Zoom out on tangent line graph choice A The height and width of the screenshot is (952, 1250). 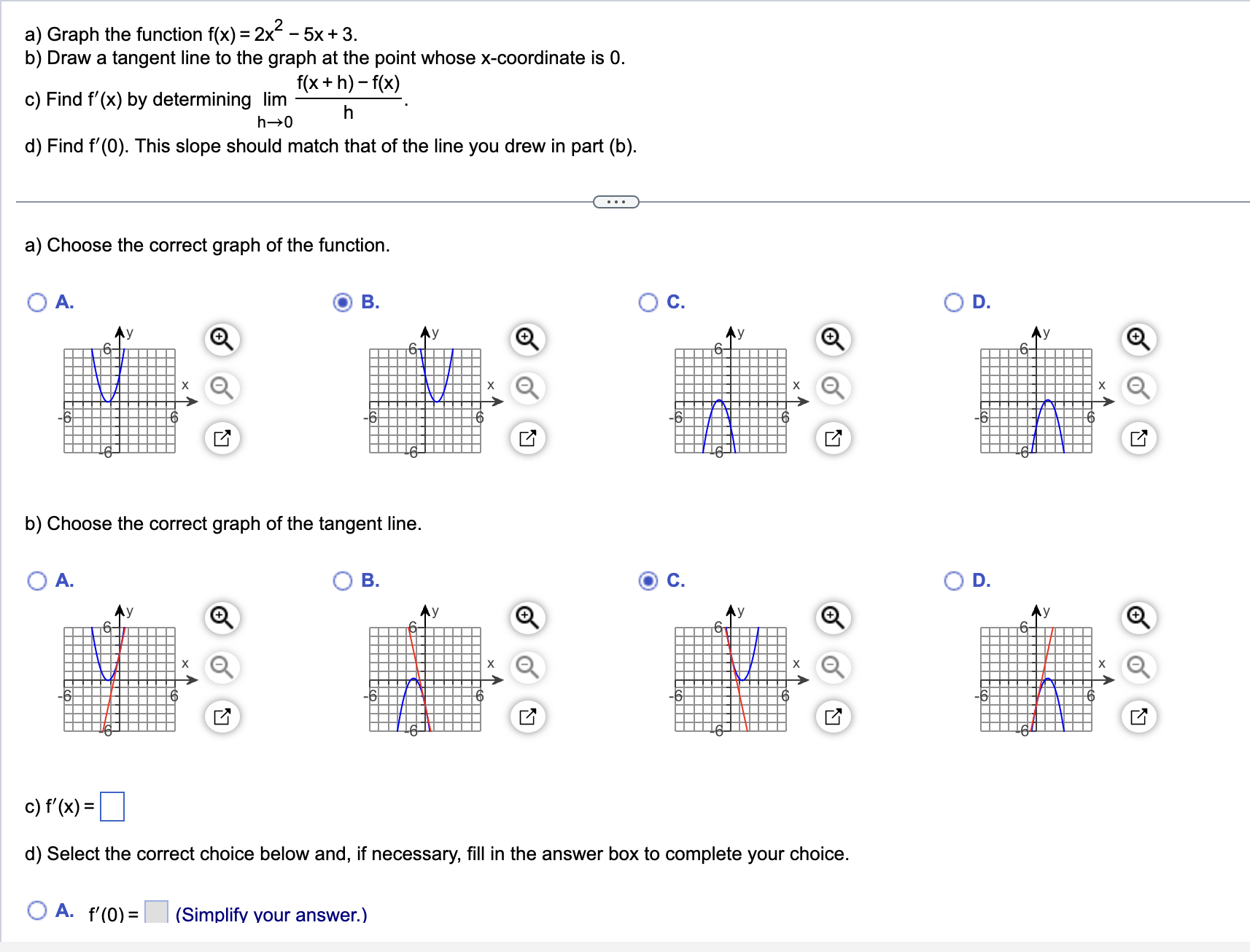(221, 665)
